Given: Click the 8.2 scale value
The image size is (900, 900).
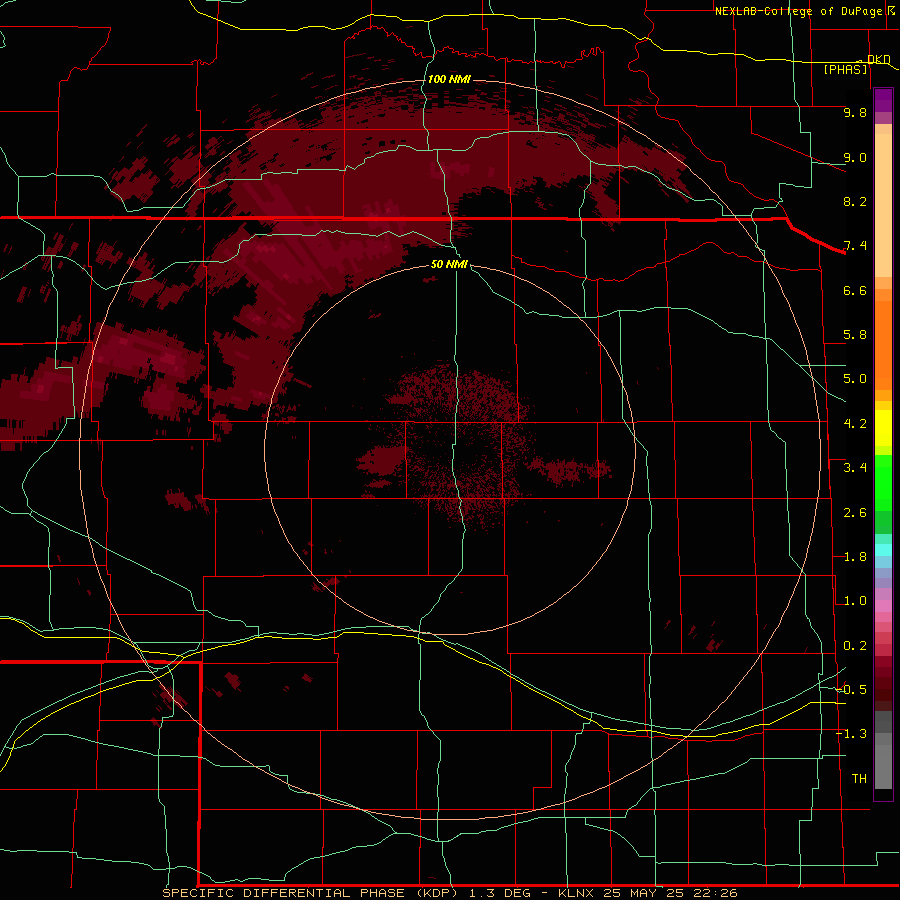Looking at the screenshot, I should coord(855,201).
